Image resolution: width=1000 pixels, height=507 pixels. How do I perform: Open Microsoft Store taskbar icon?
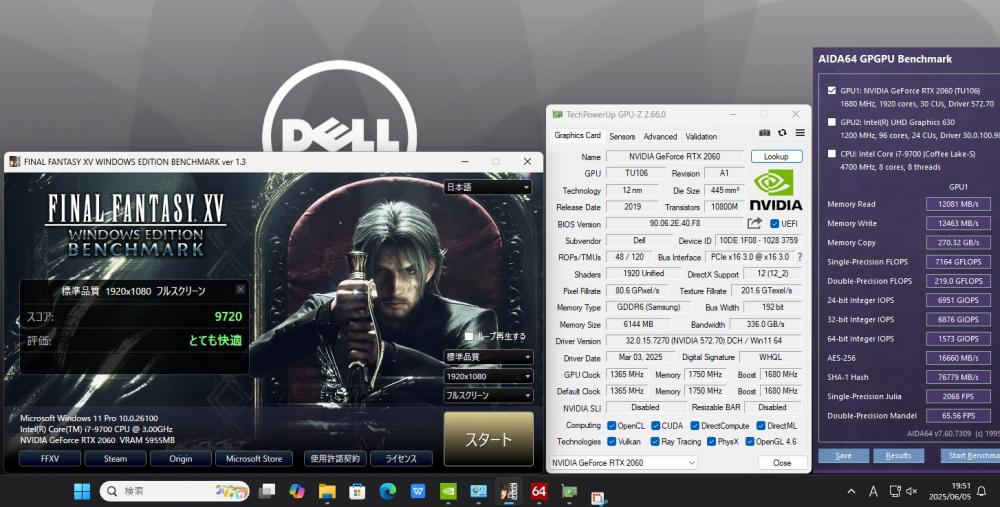(357, 491)
